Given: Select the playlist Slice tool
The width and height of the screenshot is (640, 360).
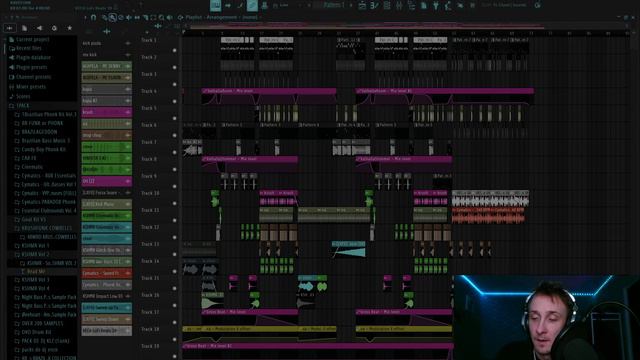Looking at the screenshot, I should click(145, 18).
